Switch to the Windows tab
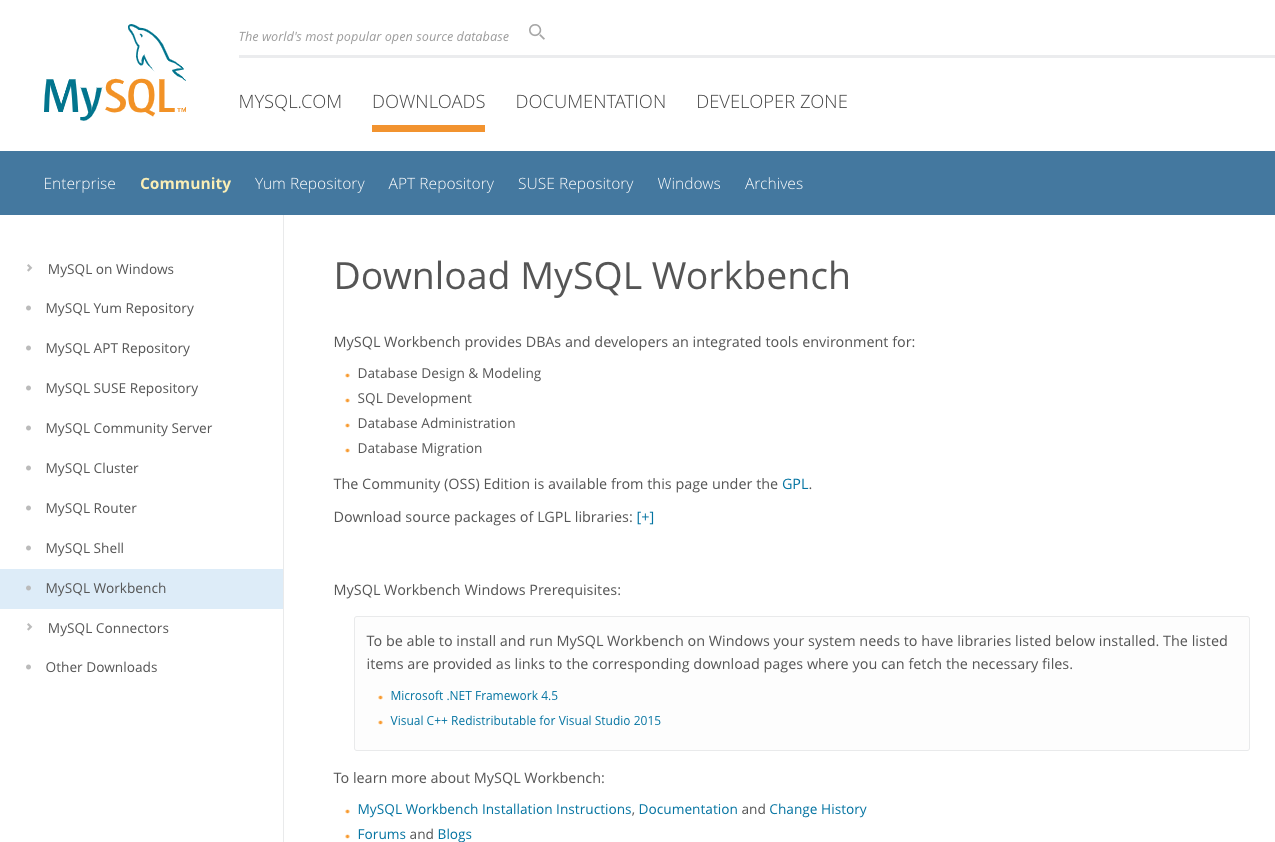Image resolution: width=1275 pixels, height=842 pixels. pos(689,183)
